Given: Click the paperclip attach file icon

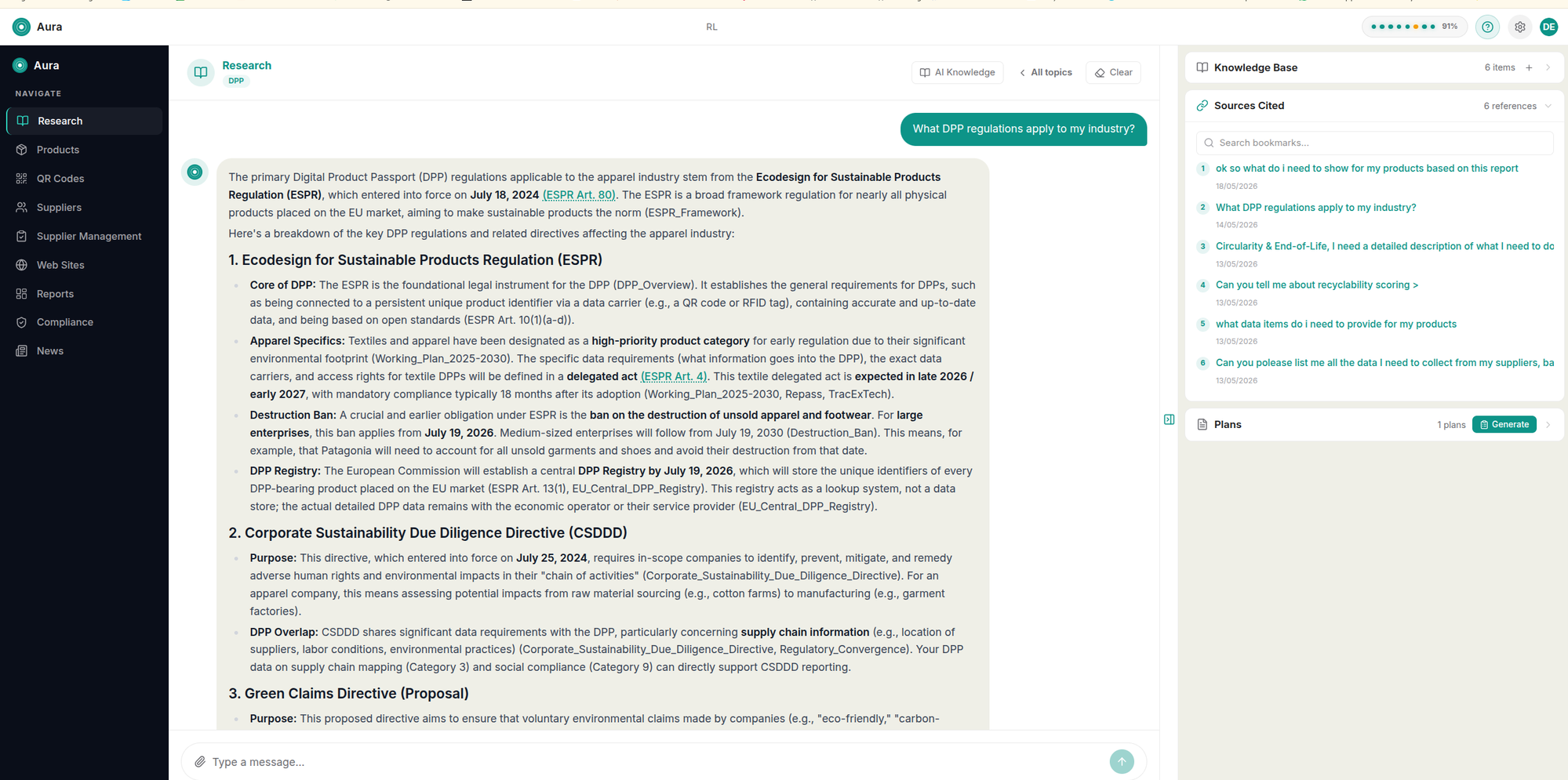Looking at the screenshot, I should tap(200, 762).
